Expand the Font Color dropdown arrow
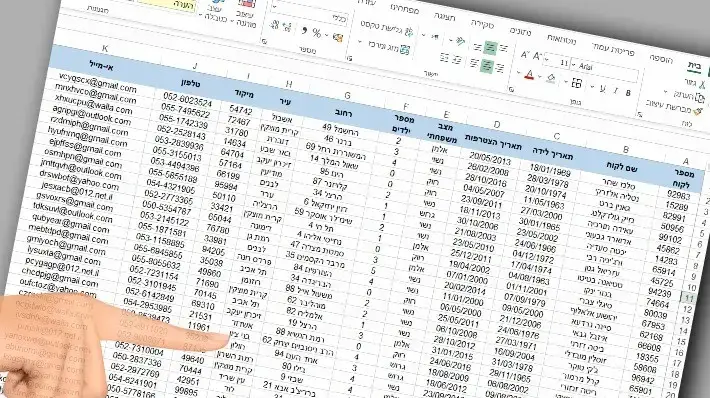Viewport: 710px width, 398px height. [x=518, y=73]
